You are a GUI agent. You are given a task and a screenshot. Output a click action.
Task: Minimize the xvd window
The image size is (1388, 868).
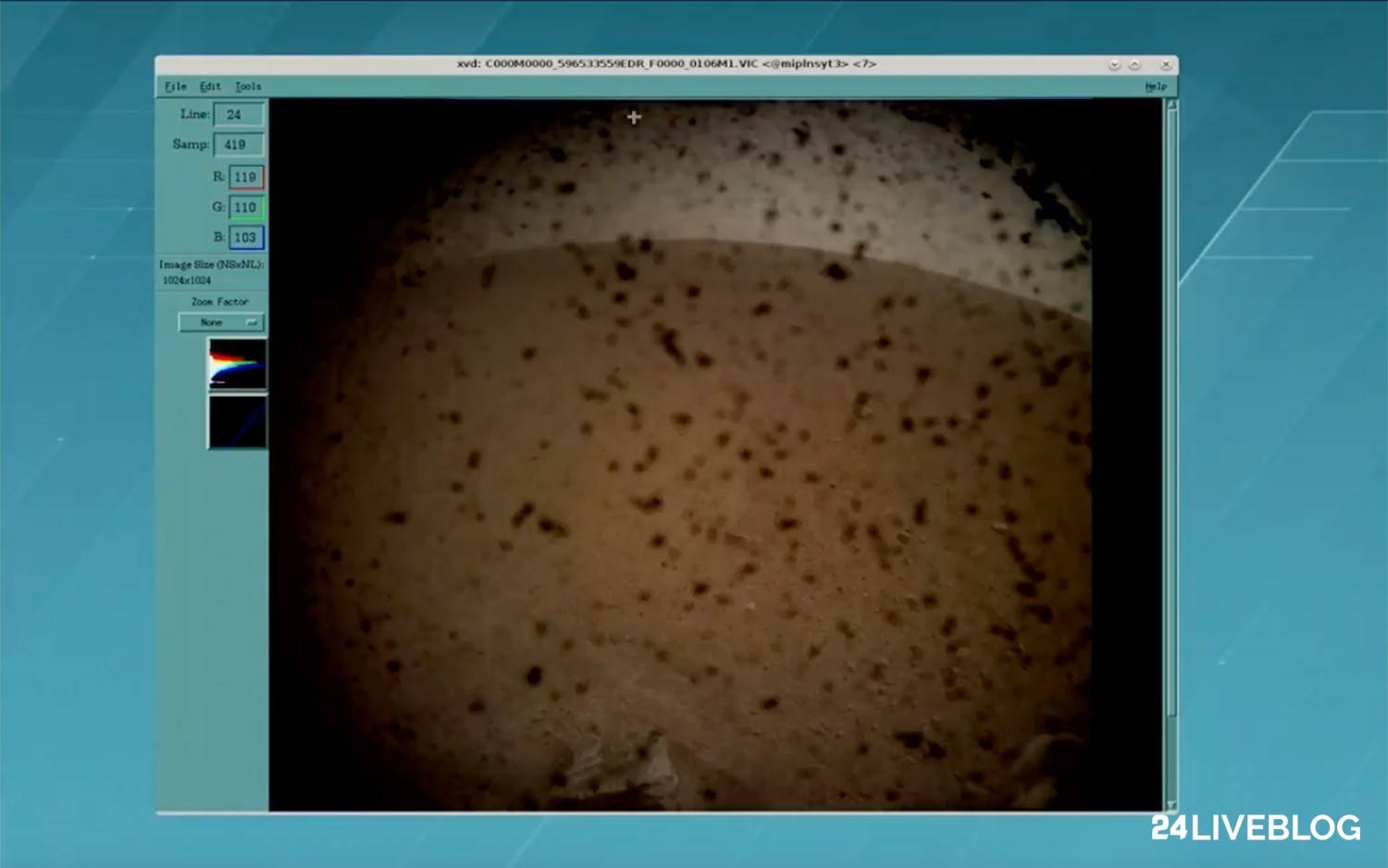point(1114,64)
